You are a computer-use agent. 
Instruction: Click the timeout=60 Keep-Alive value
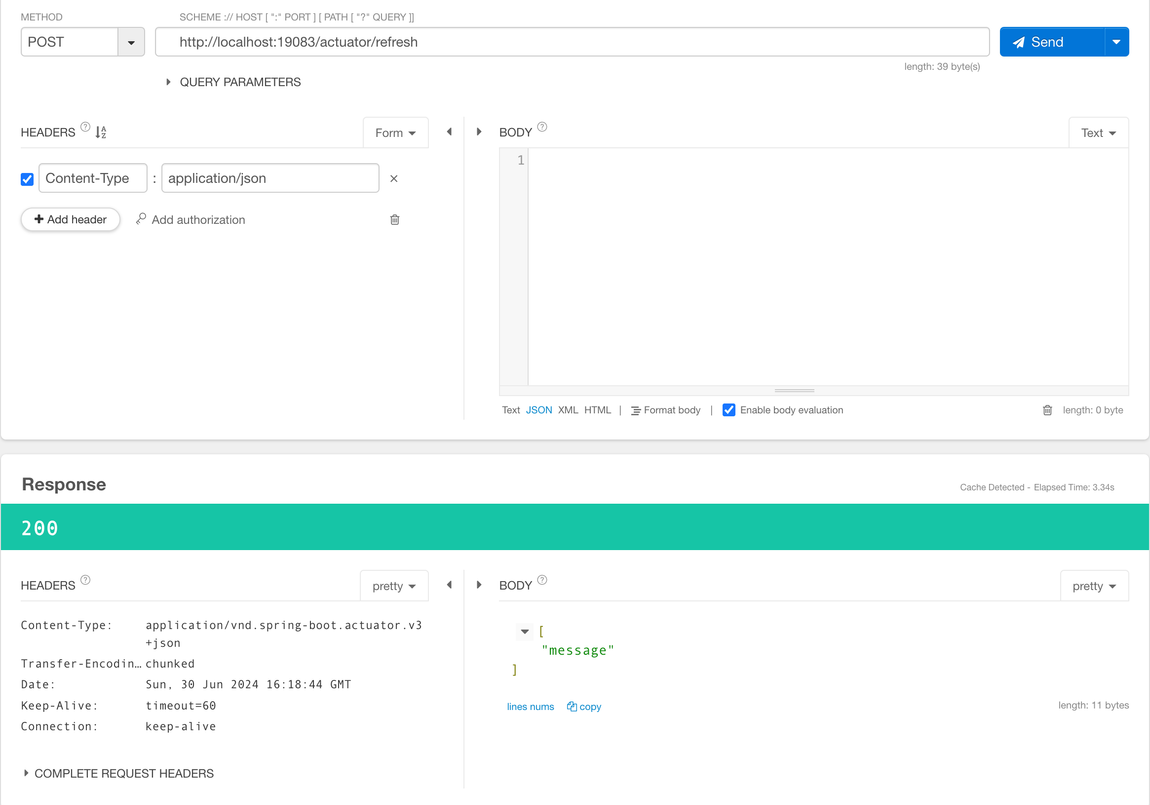(180, 705)
